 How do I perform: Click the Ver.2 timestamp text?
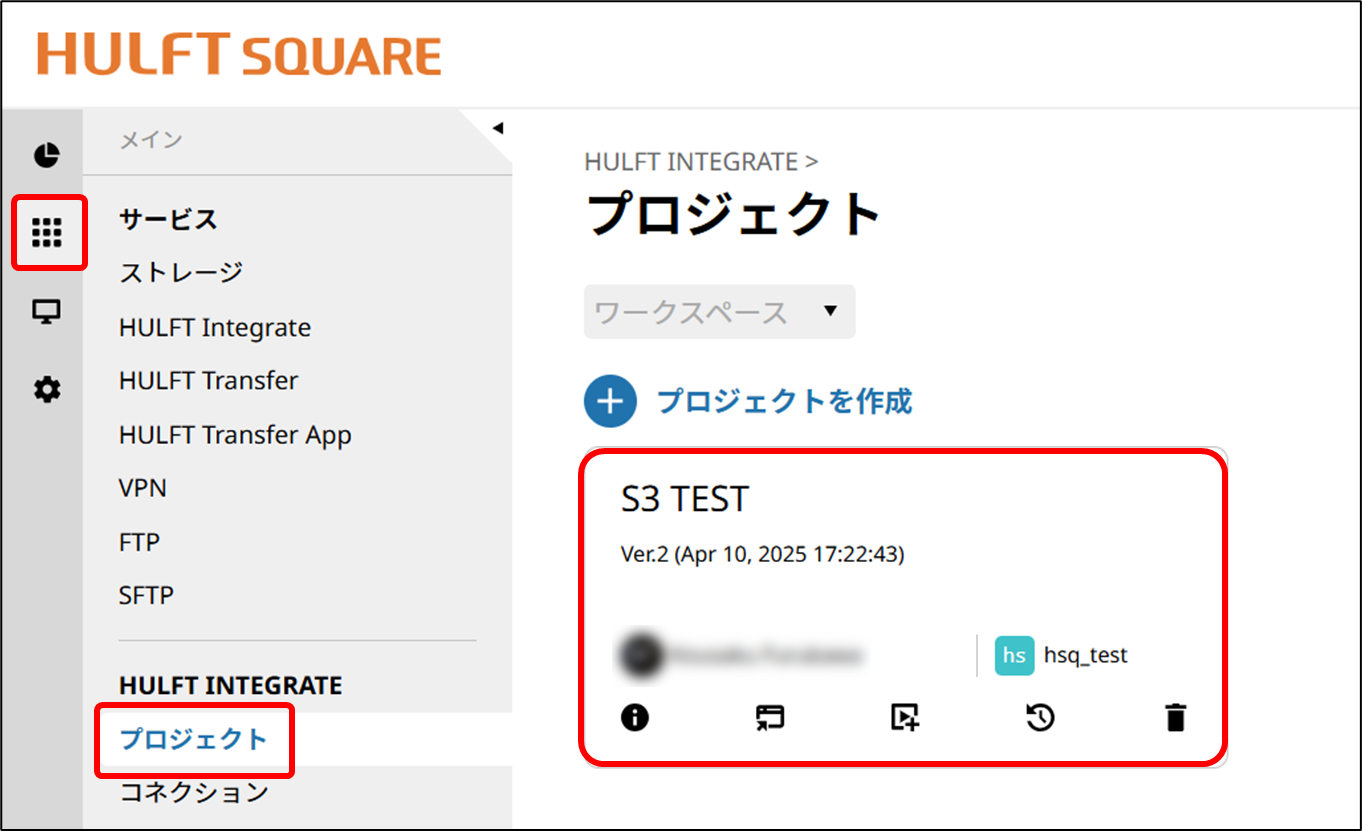coord(763,554)
